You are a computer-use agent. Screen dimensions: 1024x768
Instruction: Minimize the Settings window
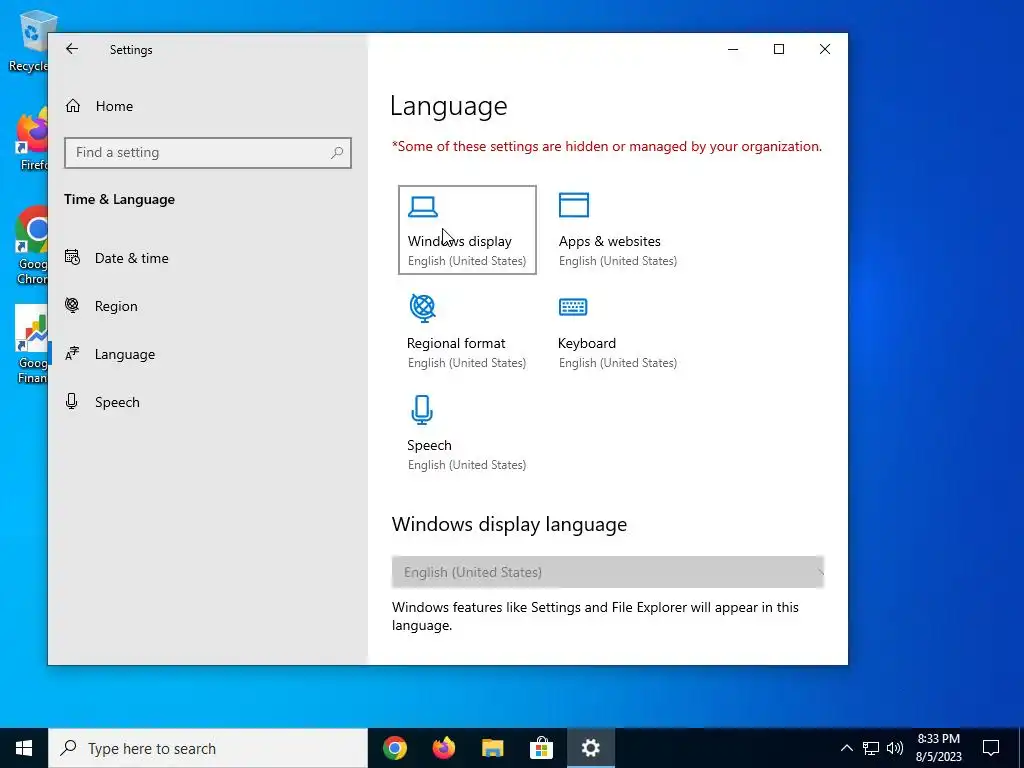point(733,49)
